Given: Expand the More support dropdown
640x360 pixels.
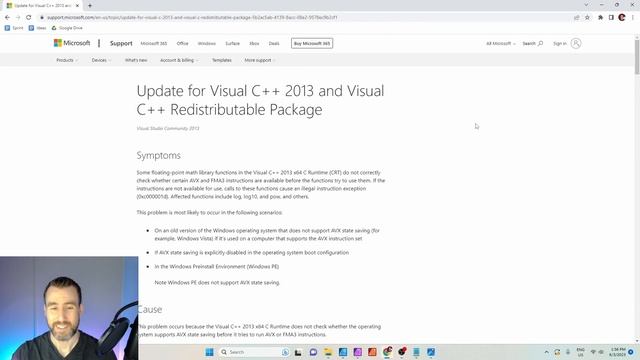Looking at the screenshot, I should pos(260,60).
